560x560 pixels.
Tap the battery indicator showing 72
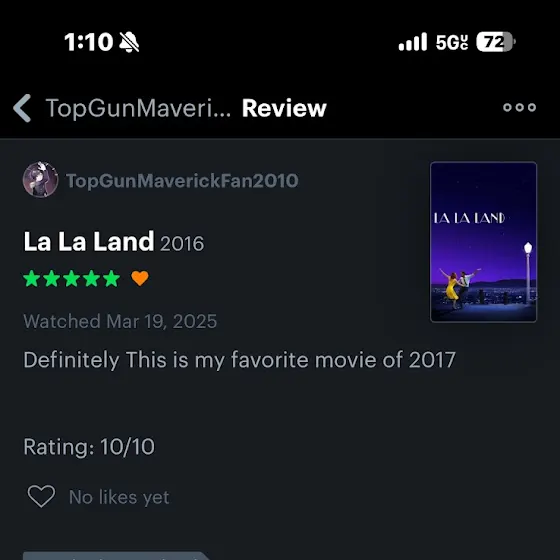tap(496, 42)
